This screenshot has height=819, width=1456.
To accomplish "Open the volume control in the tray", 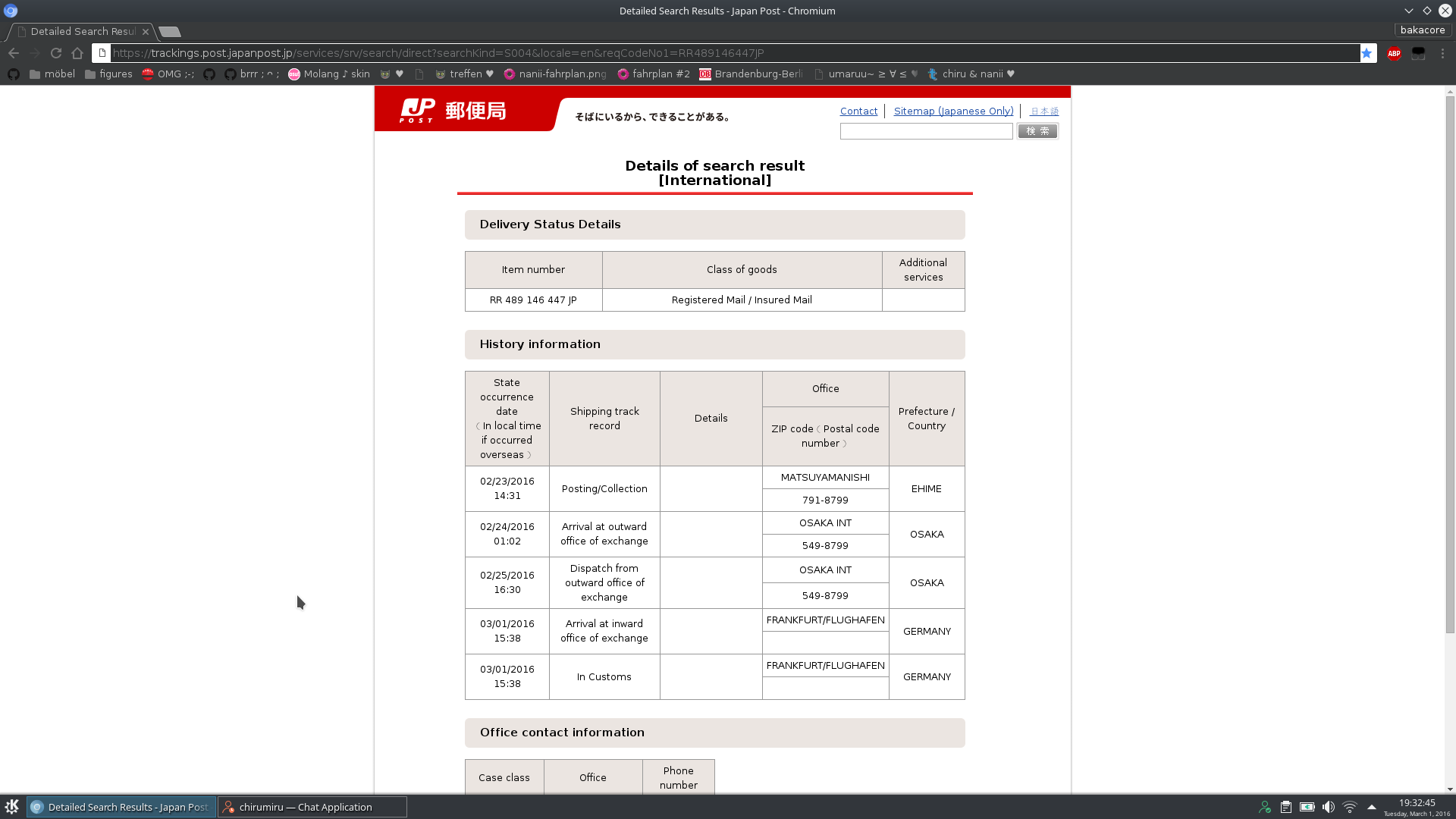I will point(1328,807).
